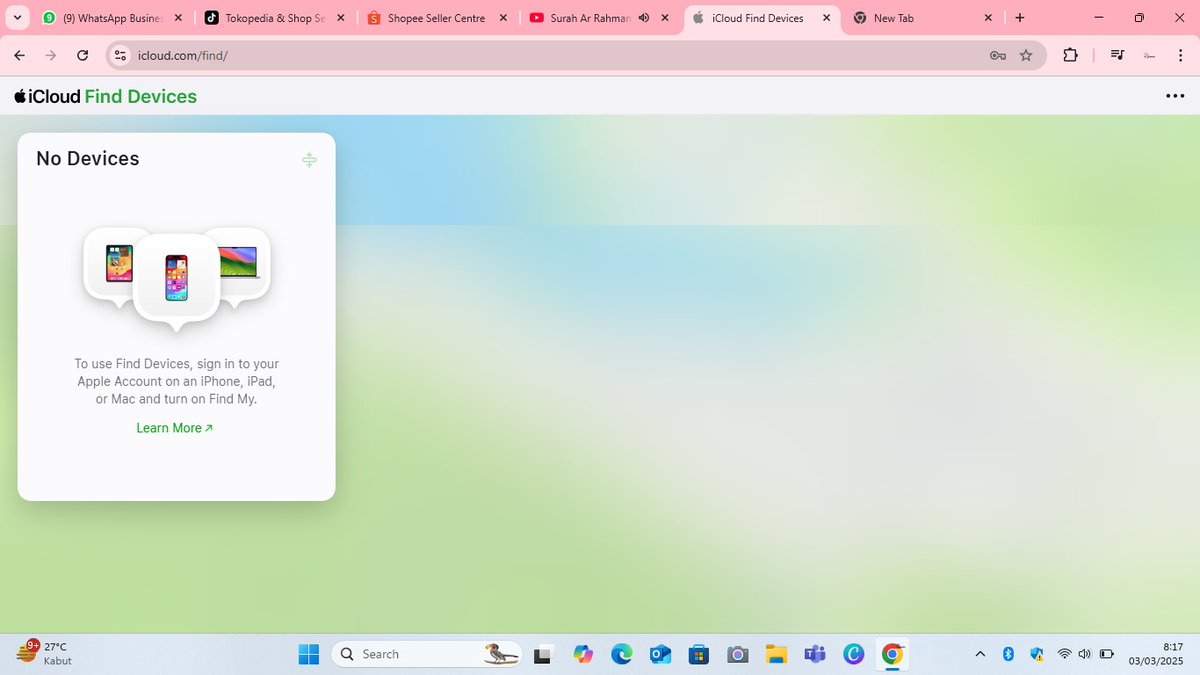
Task: Open Task View on the taskbar
Action: coord(543,655)
